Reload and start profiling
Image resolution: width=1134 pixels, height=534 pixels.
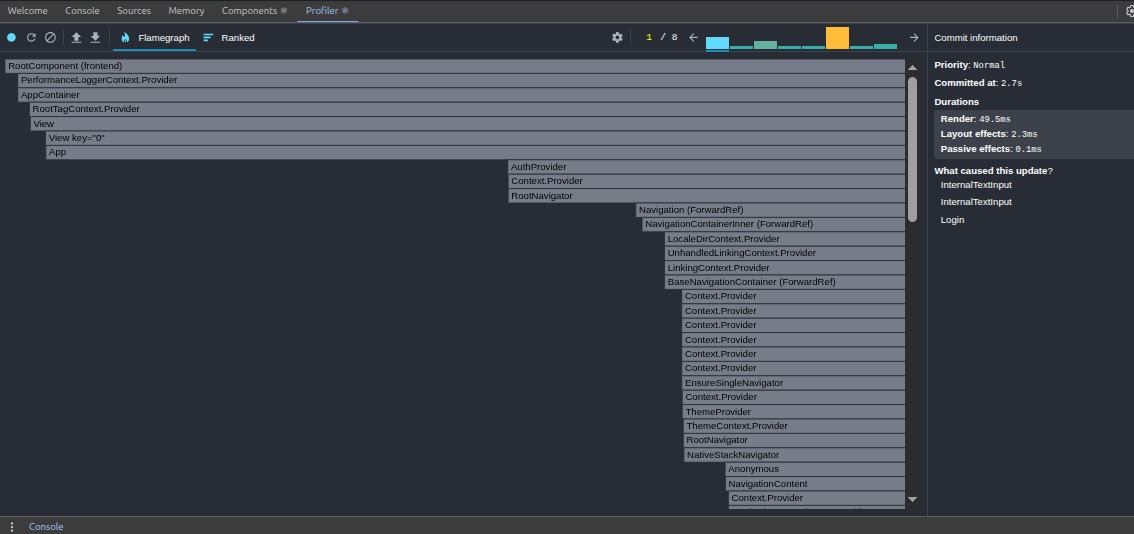tap(31, 38)
